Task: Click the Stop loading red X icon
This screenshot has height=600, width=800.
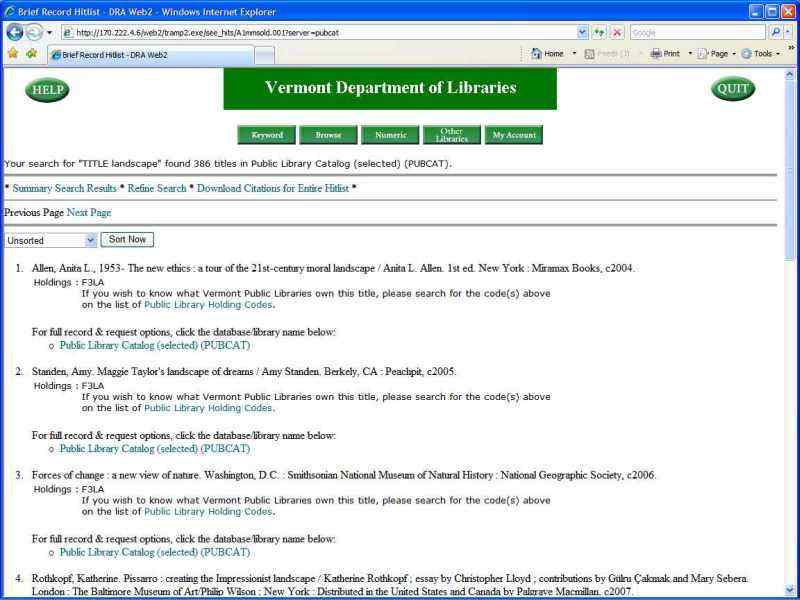Action: 617,33
